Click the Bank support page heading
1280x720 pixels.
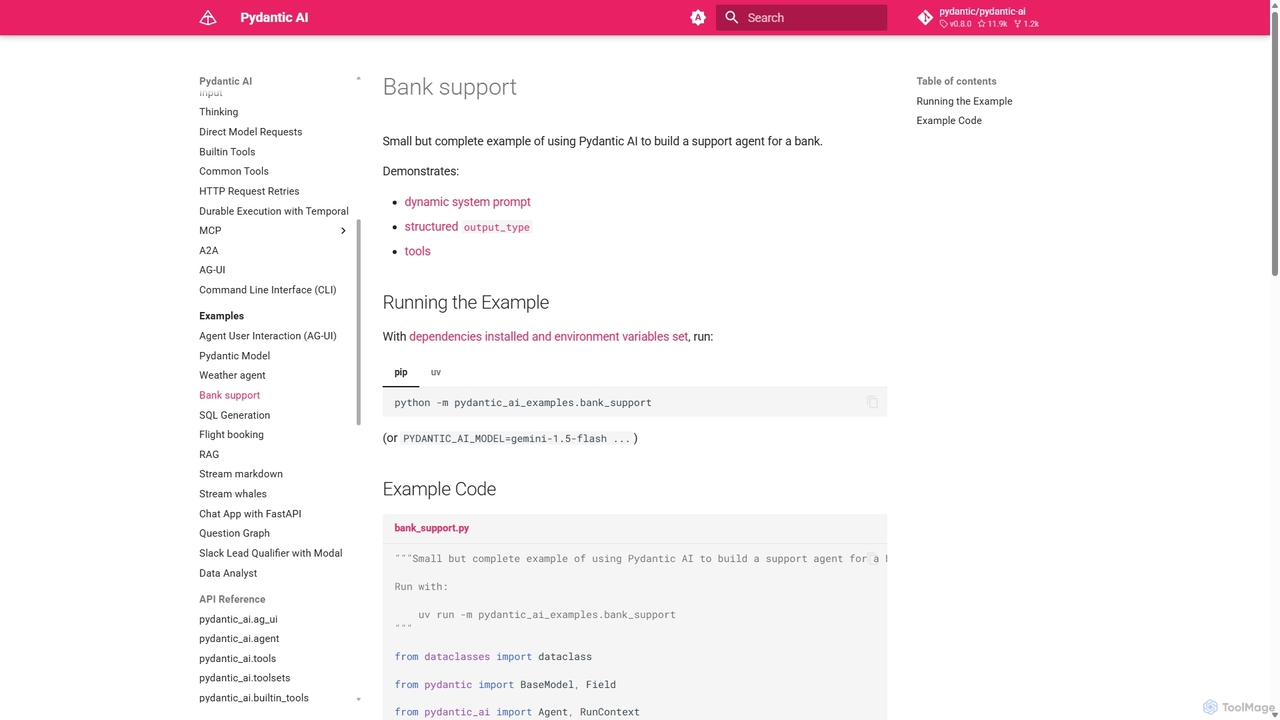click(450, 87)
